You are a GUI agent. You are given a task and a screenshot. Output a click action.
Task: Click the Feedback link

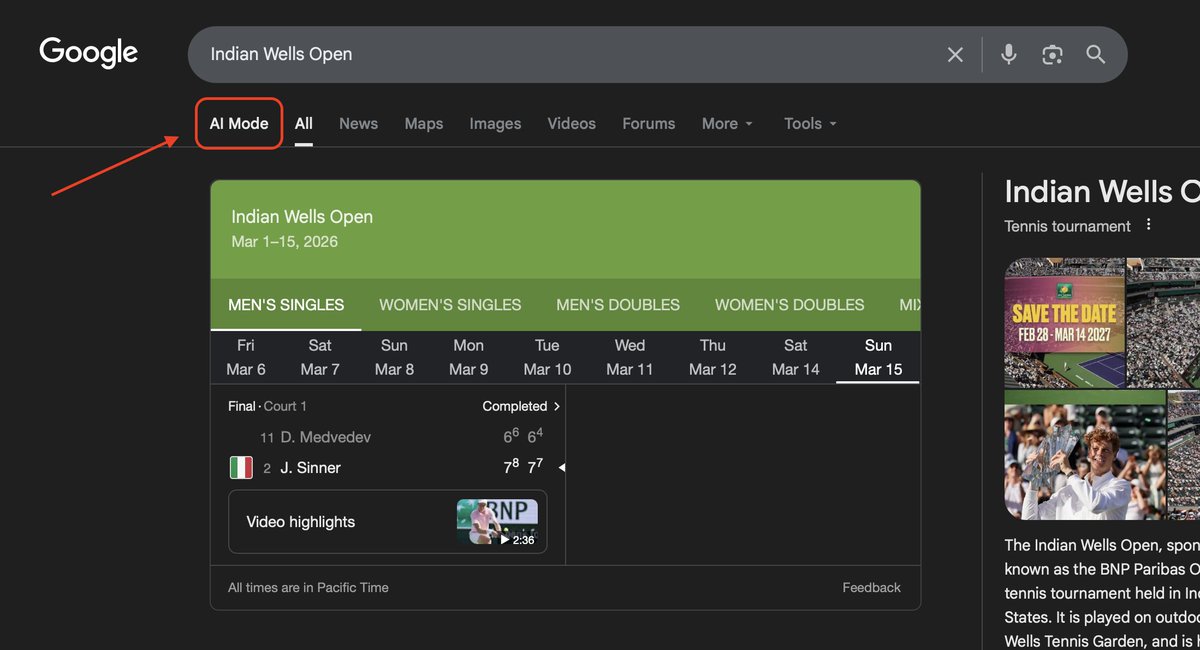click(871, 587)
